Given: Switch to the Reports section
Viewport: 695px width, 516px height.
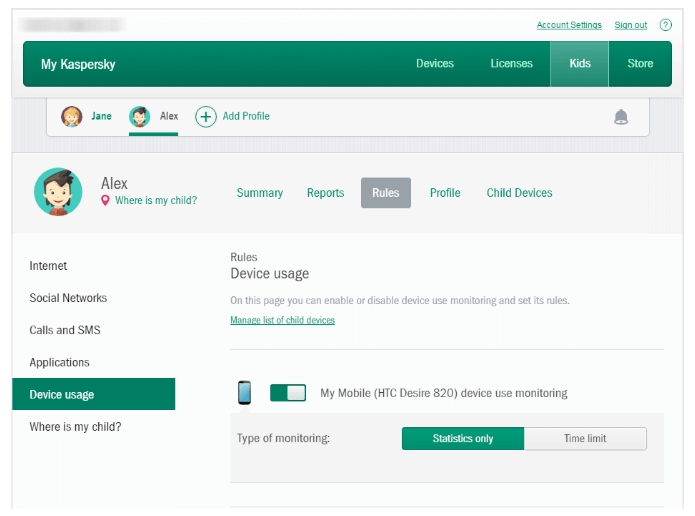Looking at the screenshot, I should tap(325, 193).
